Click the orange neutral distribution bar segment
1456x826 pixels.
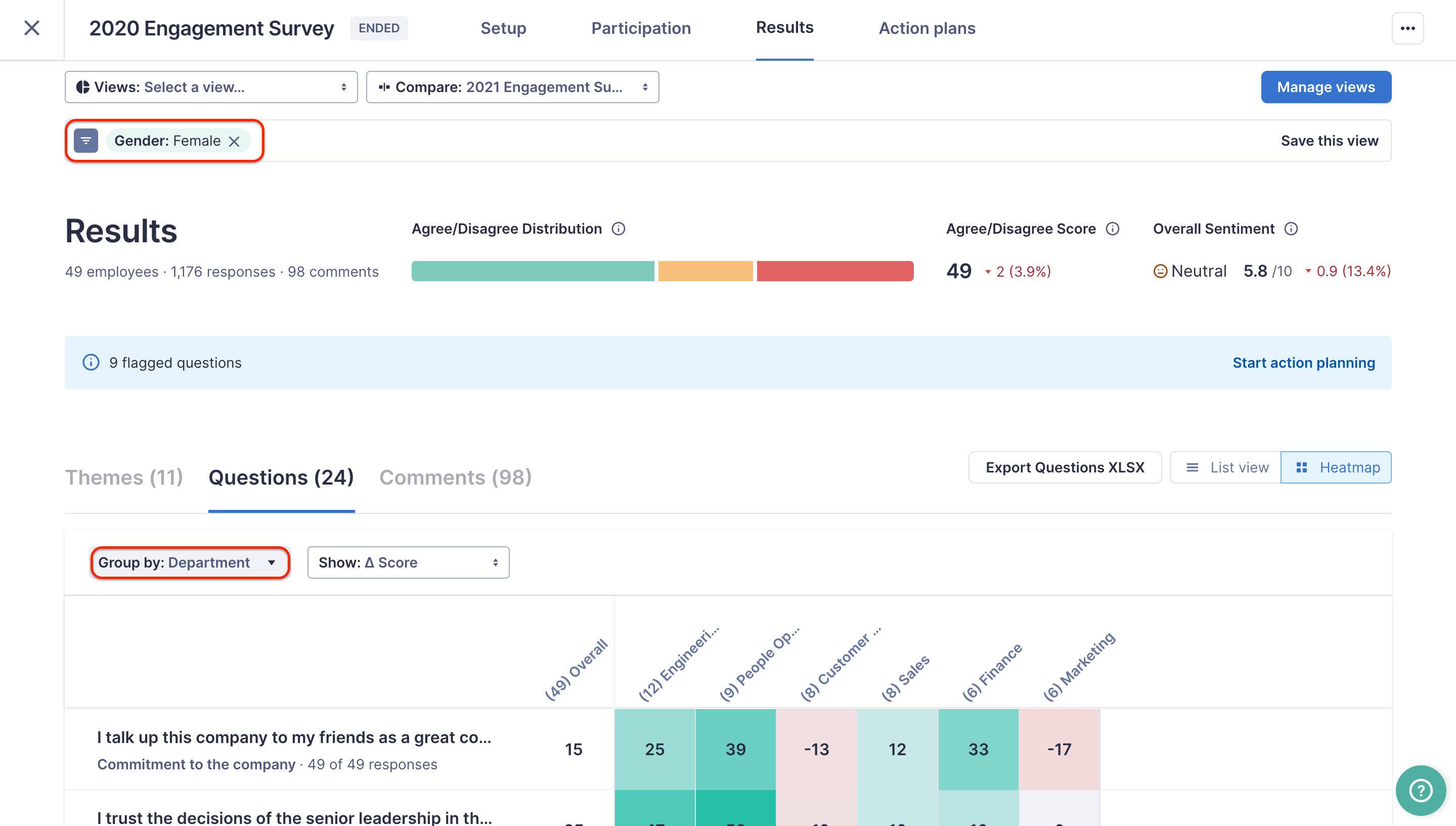coord(705,271)
